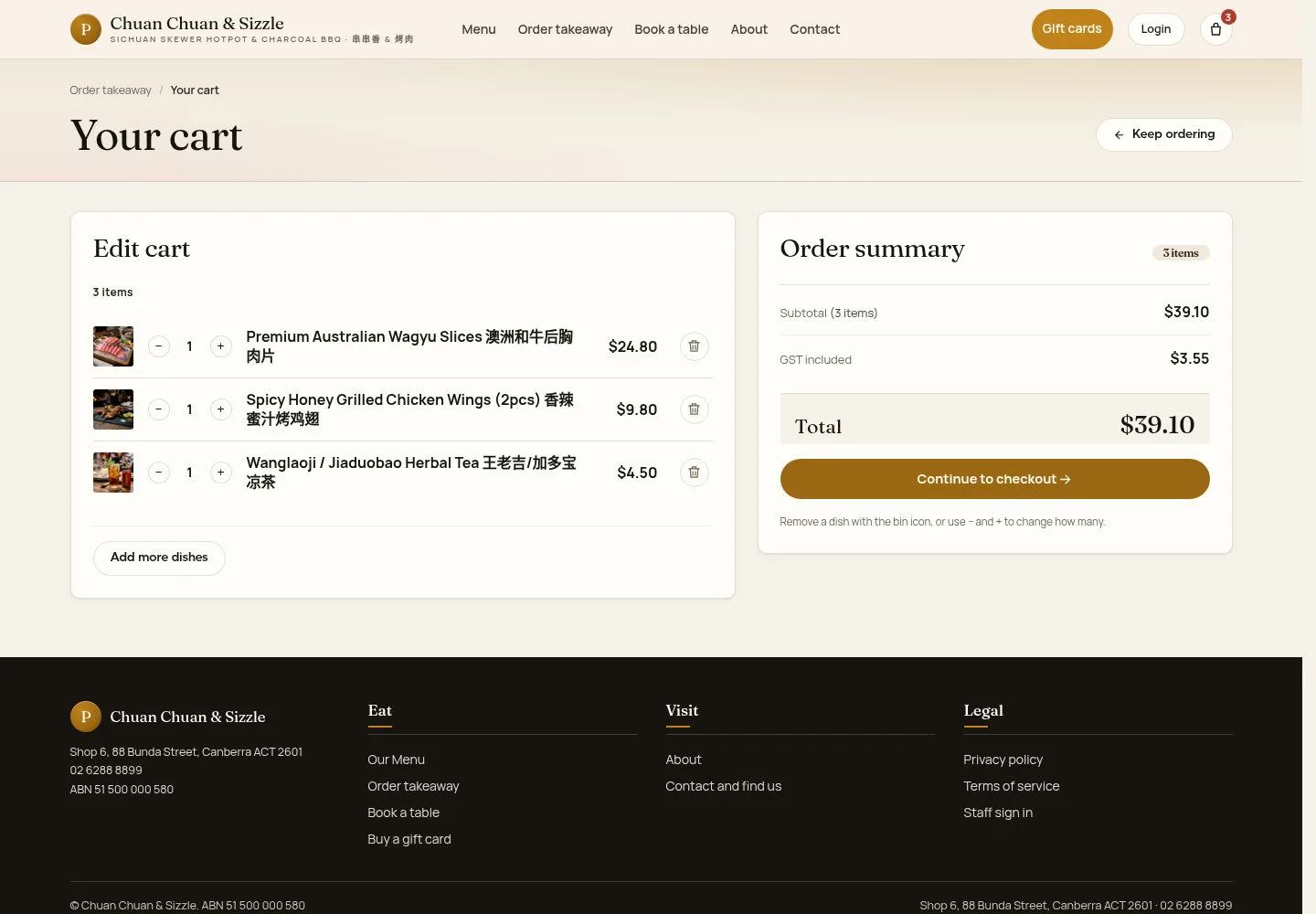The image size is (1316, 914).
Task: Open Order takeaway footer link
Action: click(x=413, y=786)
